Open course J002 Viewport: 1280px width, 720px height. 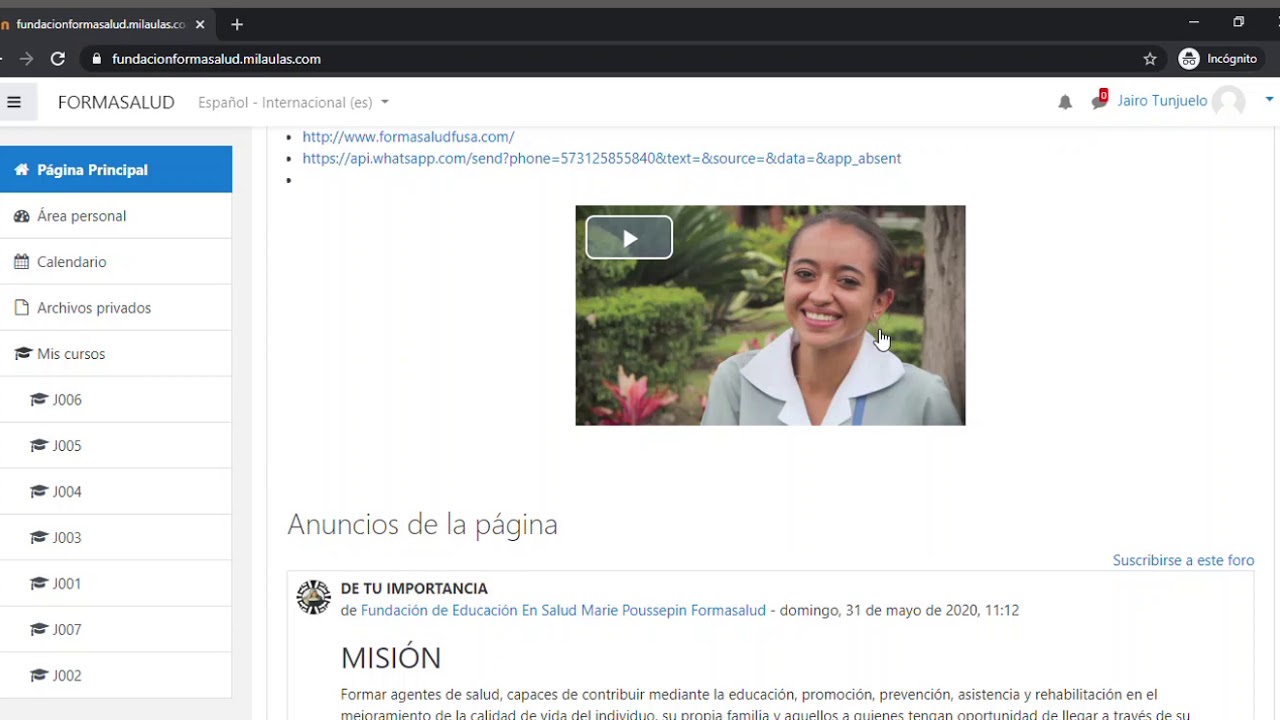tap(116, 676)
